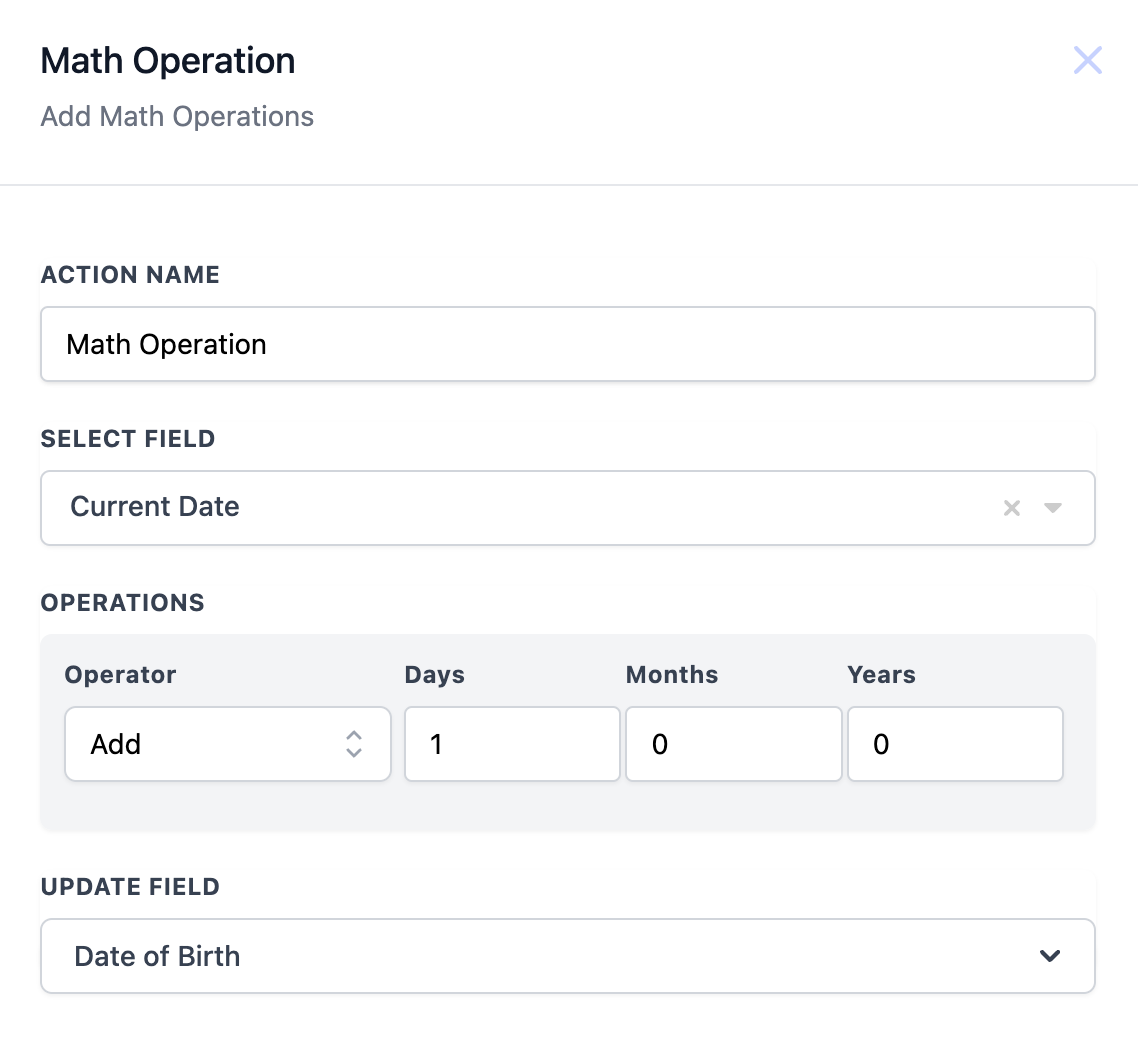Focus the Days number input
The width and height of the screenshot is (1138, 1050).
click(x=512, y=744)
